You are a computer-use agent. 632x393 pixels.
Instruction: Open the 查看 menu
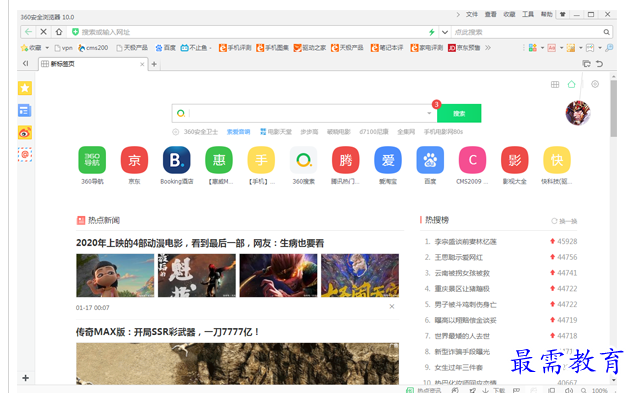point(491,15)
